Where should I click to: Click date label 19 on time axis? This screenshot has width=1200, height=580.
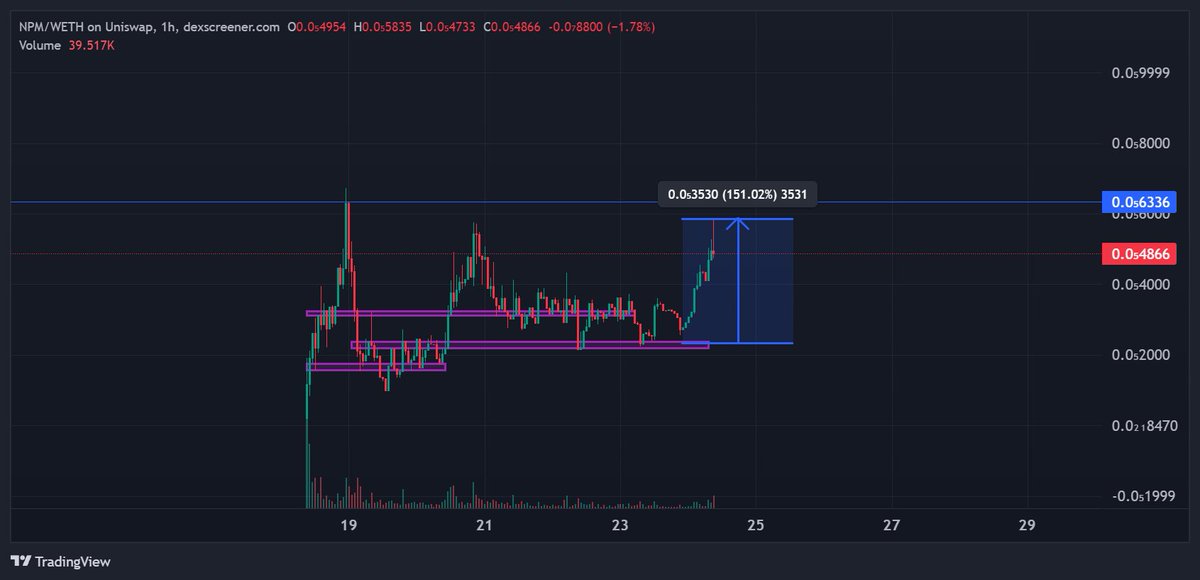pyautogui.click(x=348, y=525)
